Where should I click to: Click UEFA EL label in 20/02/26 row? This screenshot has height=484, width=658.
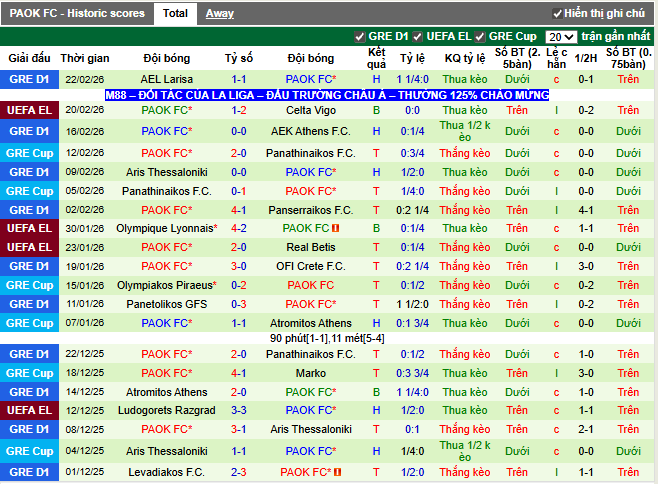point(29,110)
